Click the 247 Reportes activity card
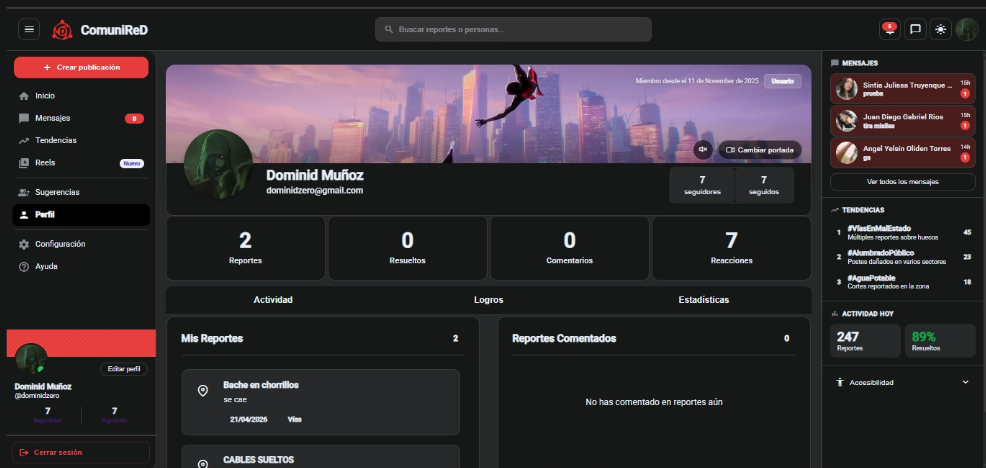The height and width of the screenshot is (468, 986). [x=865, y=341]
